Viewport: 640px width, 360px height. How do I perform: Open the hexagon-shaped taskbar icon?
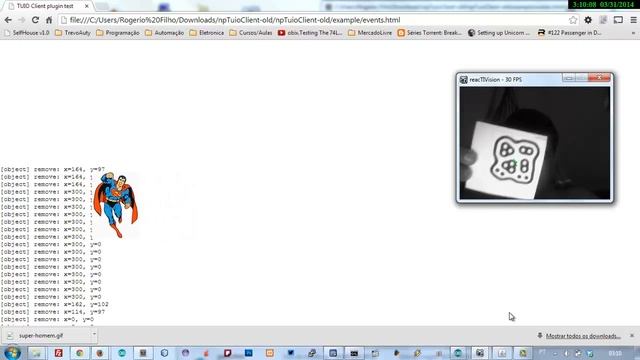point(164,353)
